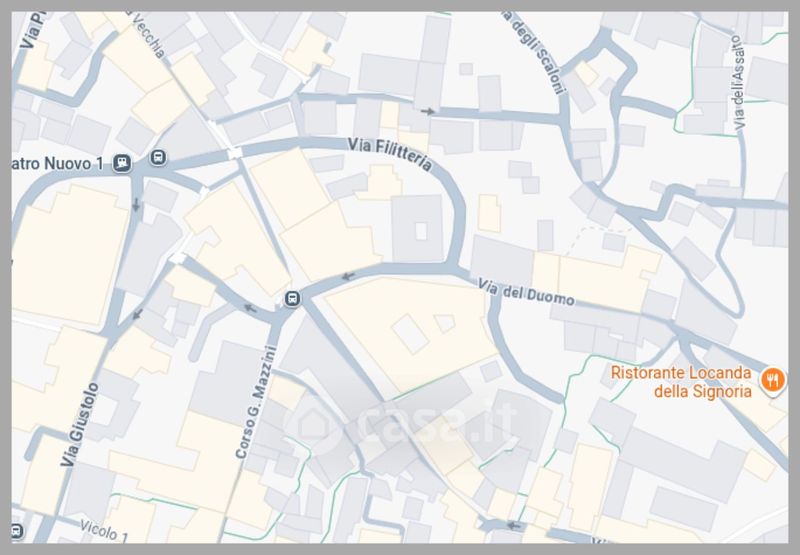This screenshot has height=555, width=800.
Task: Select the bus stop icon near Corso G. Mazzini
Action: click(292, 298)
